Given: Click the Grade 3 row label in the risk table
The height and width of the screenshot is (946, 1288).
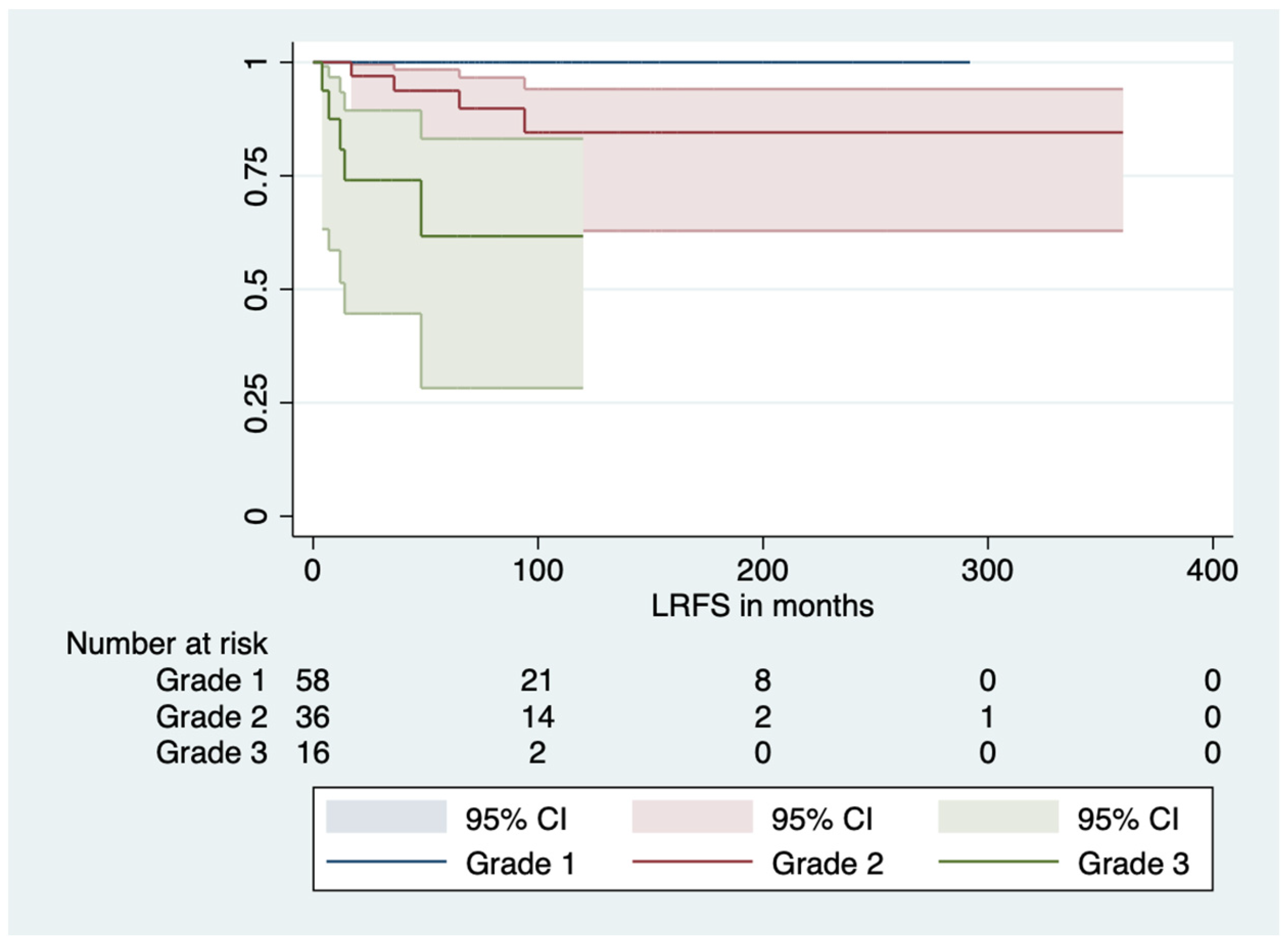Looking at the screenshot, I should [x=211, y=752].
